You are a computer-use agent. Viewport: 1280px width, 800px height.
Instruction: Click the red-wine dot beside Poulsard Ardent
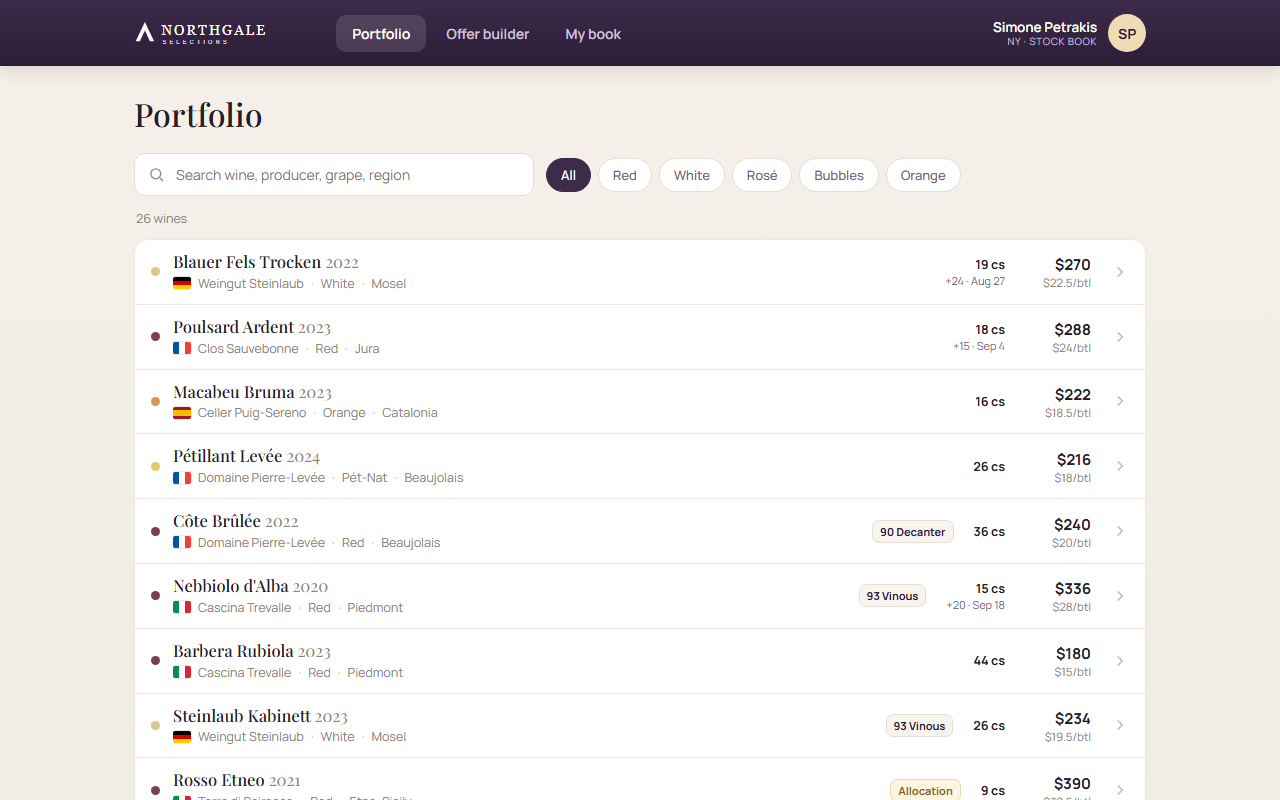155,336
